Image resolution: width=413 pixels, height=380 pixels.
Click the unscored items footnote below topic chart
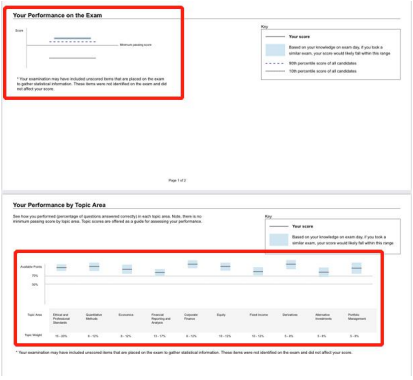click(x=184, y=352)
